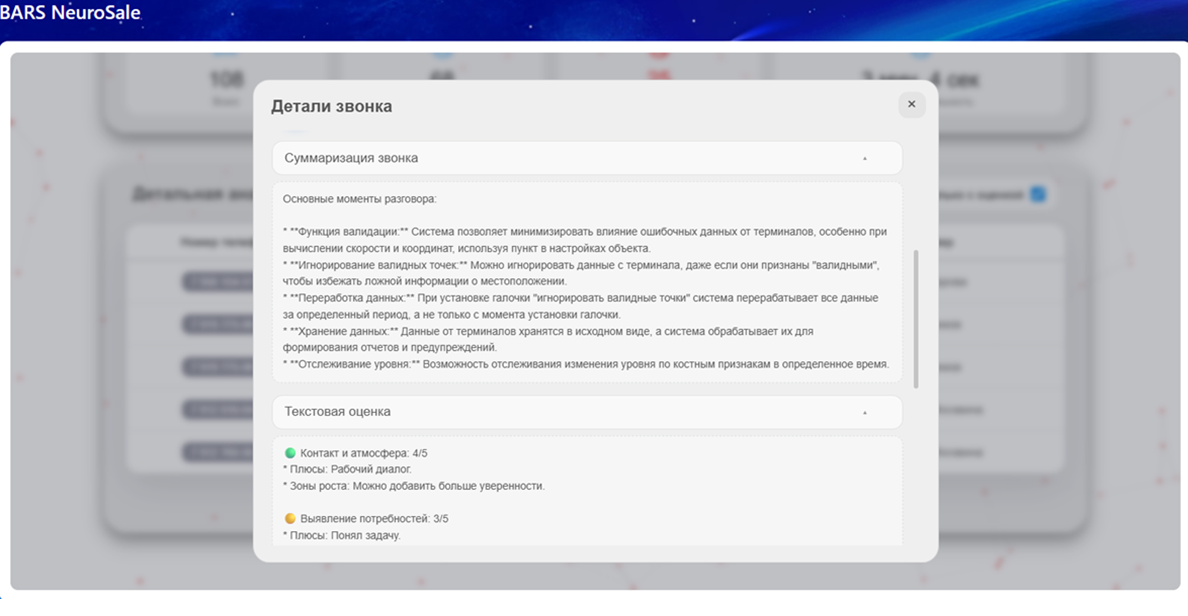The height and width of the screenshot is (616, 1188).
Task: Collapse the Текстовая оценка section
Action: pyautogui.click(x=587, y=412)
